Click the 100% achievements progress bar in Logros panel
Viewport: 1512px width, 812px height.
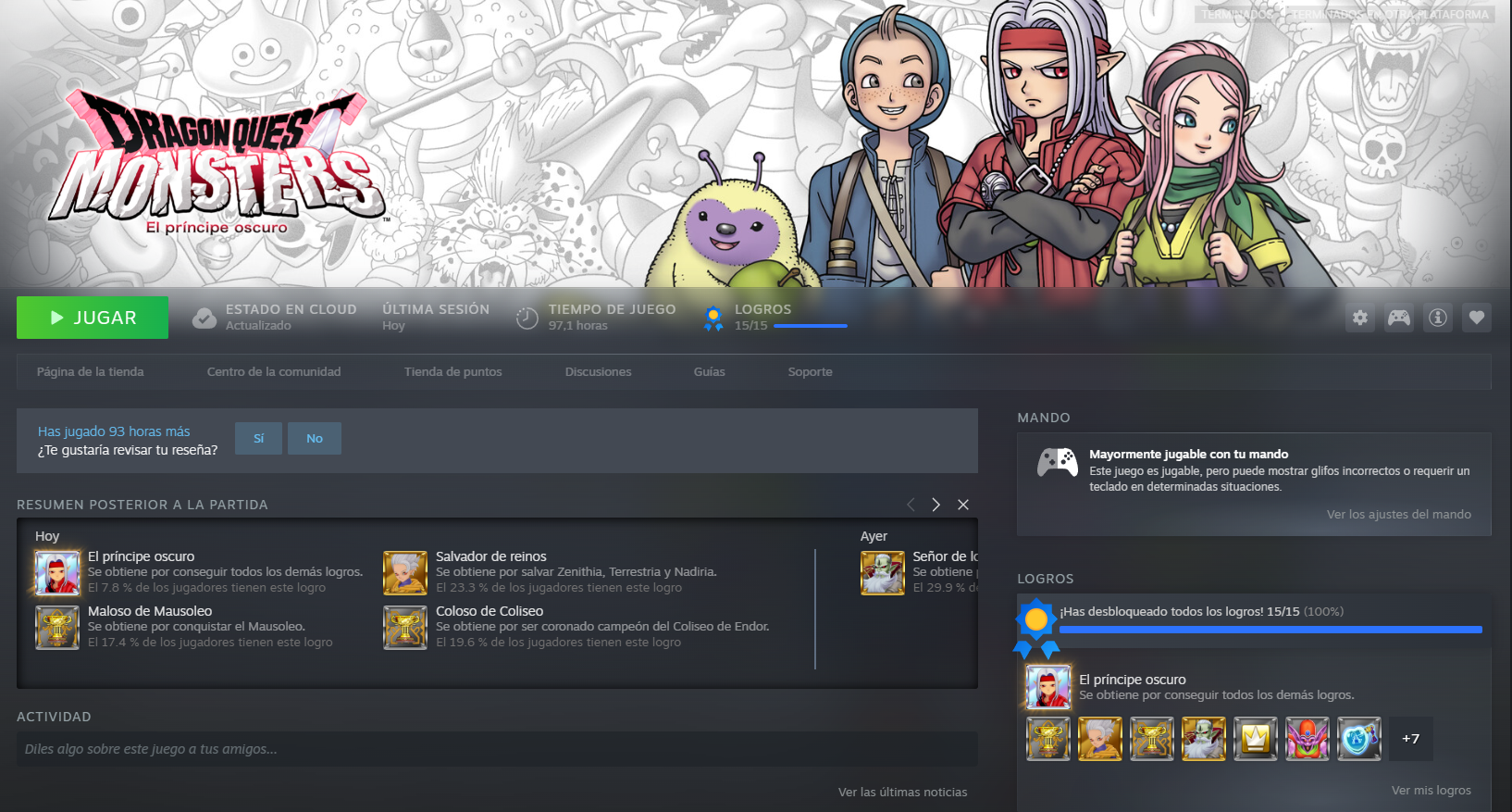tap(1270, 630)
